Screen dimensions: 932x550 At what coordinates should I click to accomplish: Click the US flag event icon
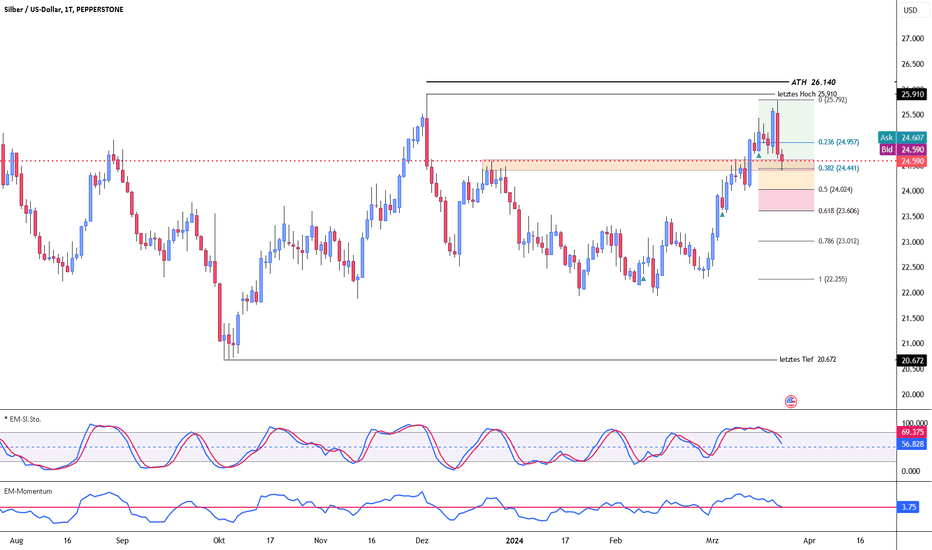pyautogui.click(x=791, y=401)
